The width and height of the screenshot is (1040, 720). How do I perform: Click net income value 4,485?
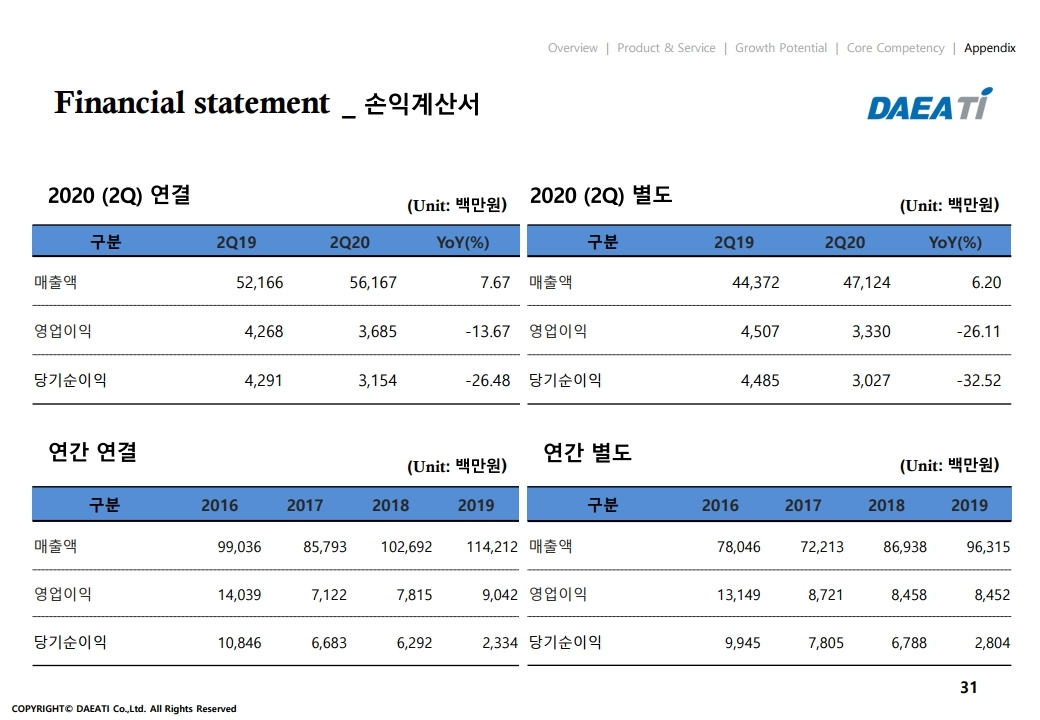(x=760, y=381)
